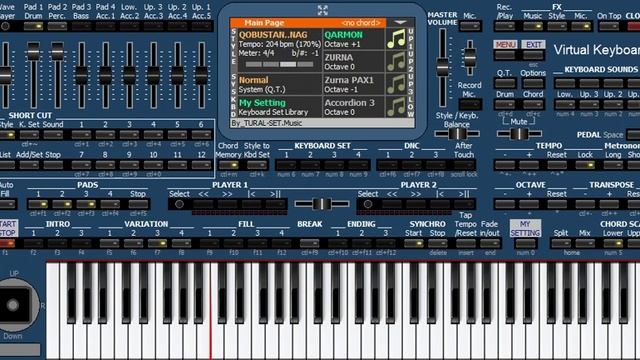
Task: Click Player 1 rewind button
Action: click(203, 204)
